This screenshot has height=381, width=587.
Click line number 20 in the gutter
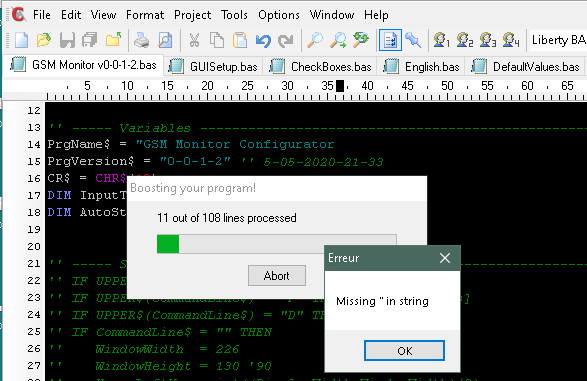[x=34, y=247]
